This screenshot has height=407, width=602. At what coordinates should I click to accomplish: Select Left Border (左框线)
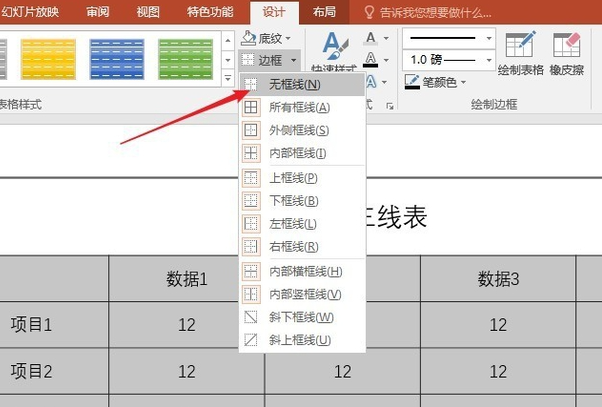[302, 223]
